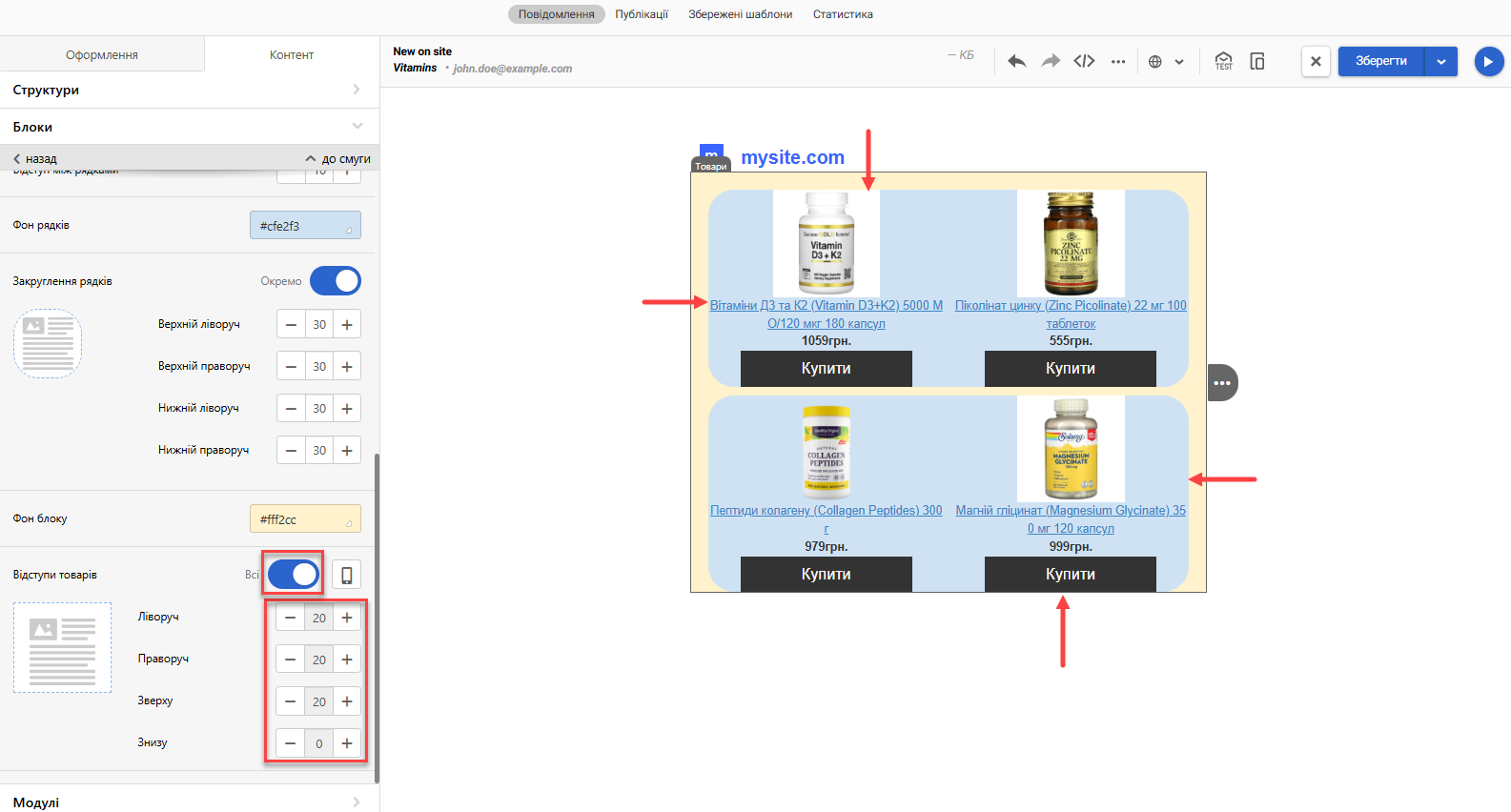Open the device preview icon
The width and height of the screenshot is (1511, 812).
[x=1257, y=61]
